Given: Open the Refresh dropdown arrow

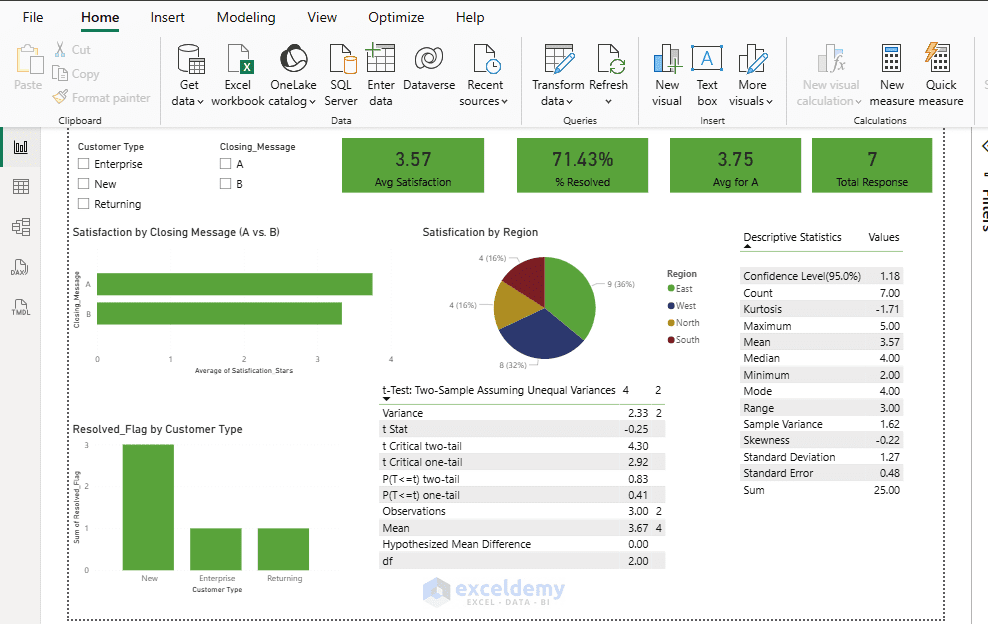Looking at the screenshot, I should [609, 101].
